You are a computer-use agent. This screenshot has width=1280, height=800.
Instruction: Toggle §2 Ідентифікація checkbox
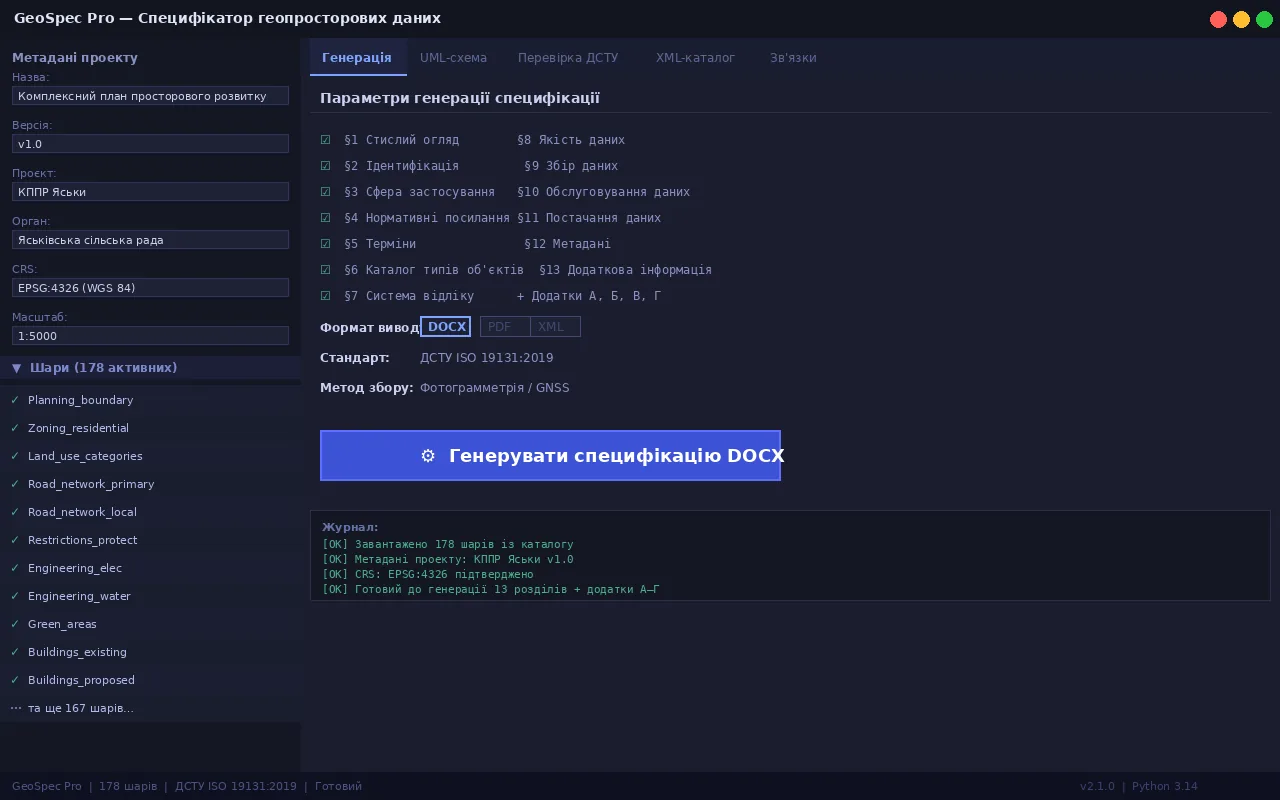click(x=325, y=166)
